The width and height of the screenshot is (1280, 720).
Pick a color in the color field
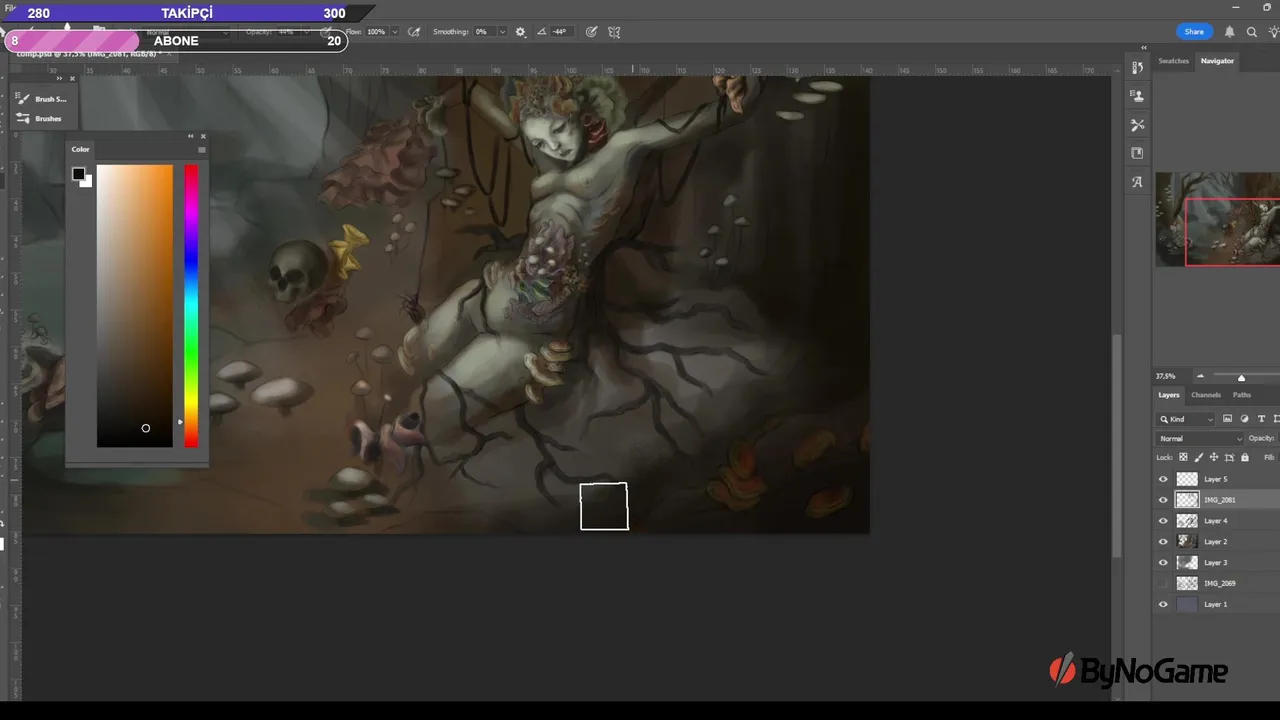pos(134,306)
